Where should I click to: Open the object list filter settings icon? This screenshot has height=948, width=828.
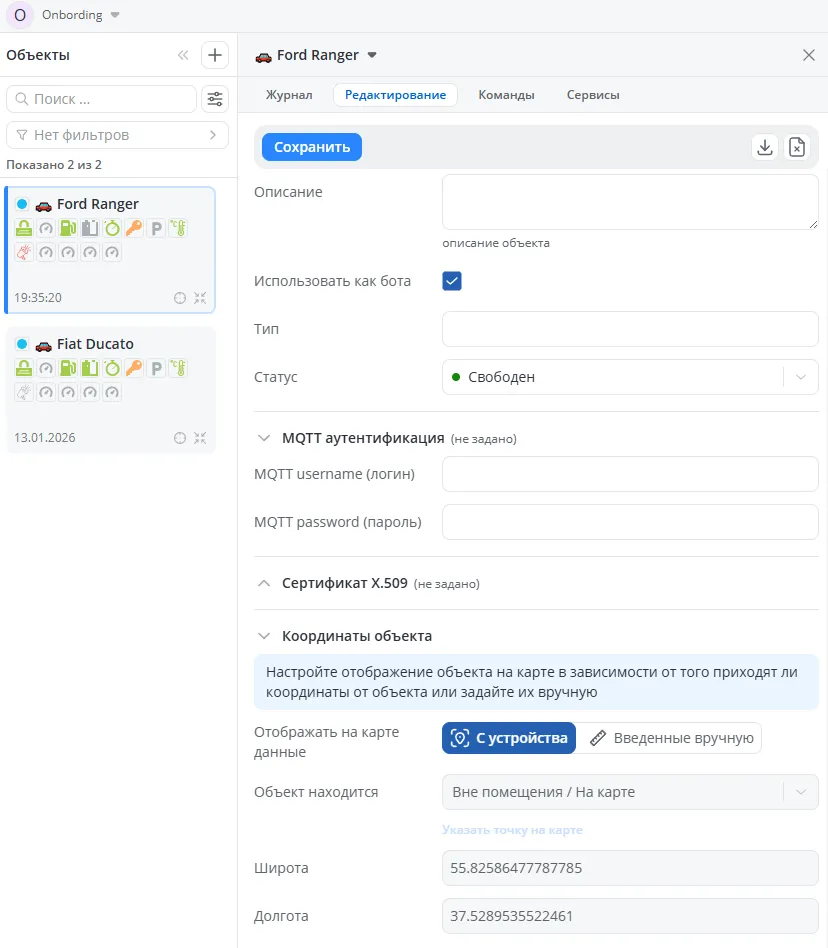[215, 99]
